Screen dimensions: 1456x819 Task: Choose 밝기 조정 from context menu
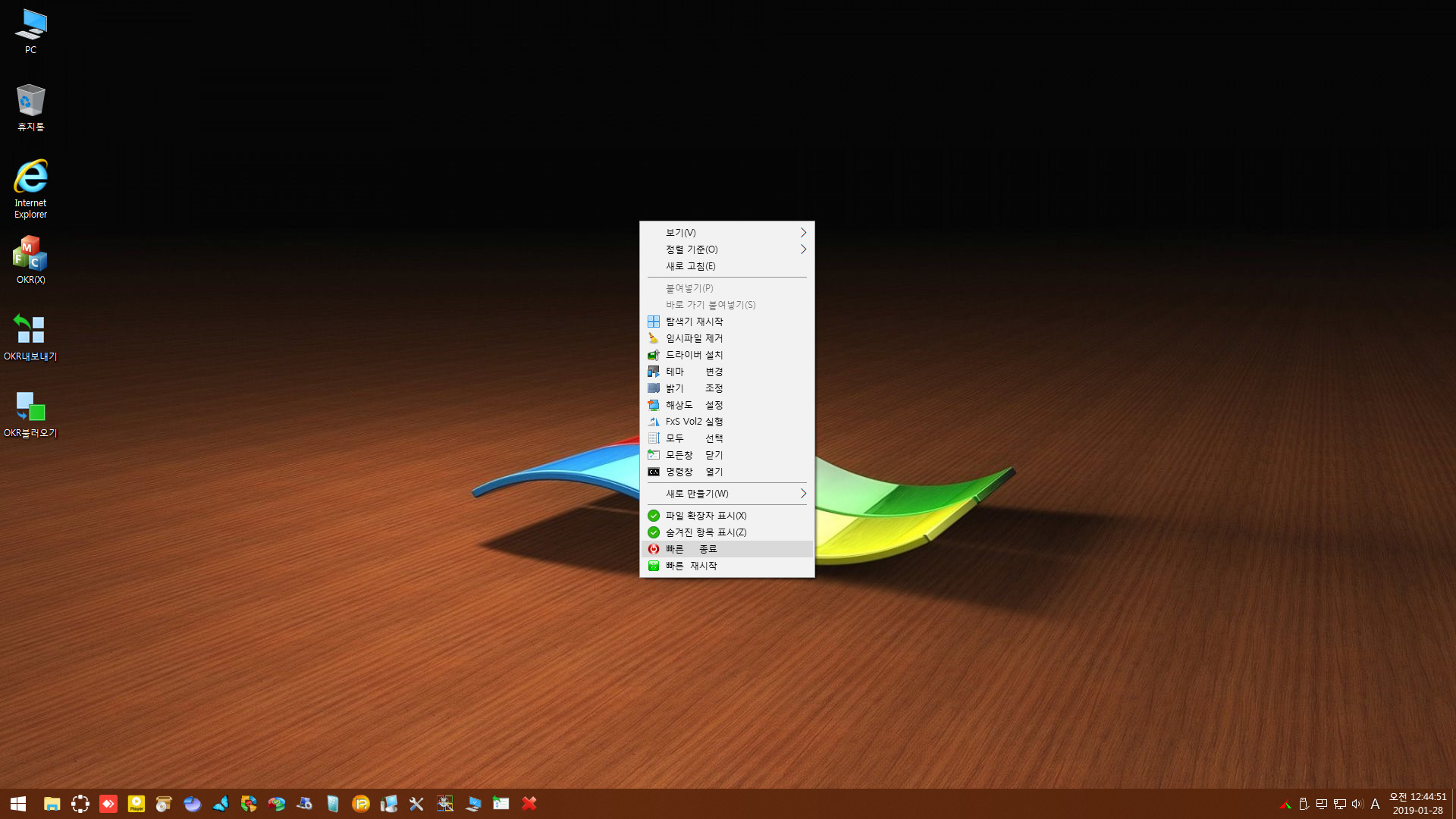[x=726, y=388]
